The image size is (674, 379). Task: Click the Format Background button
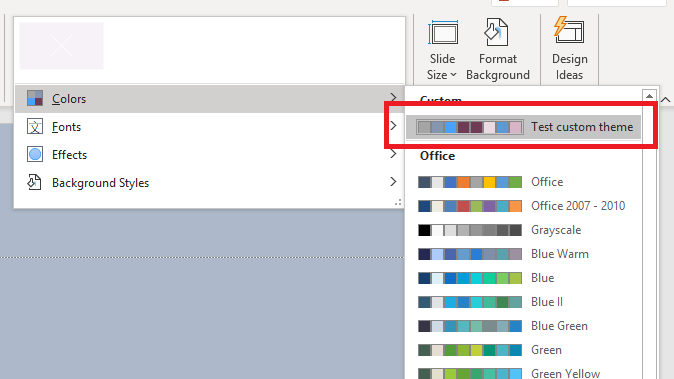[498, 50]
